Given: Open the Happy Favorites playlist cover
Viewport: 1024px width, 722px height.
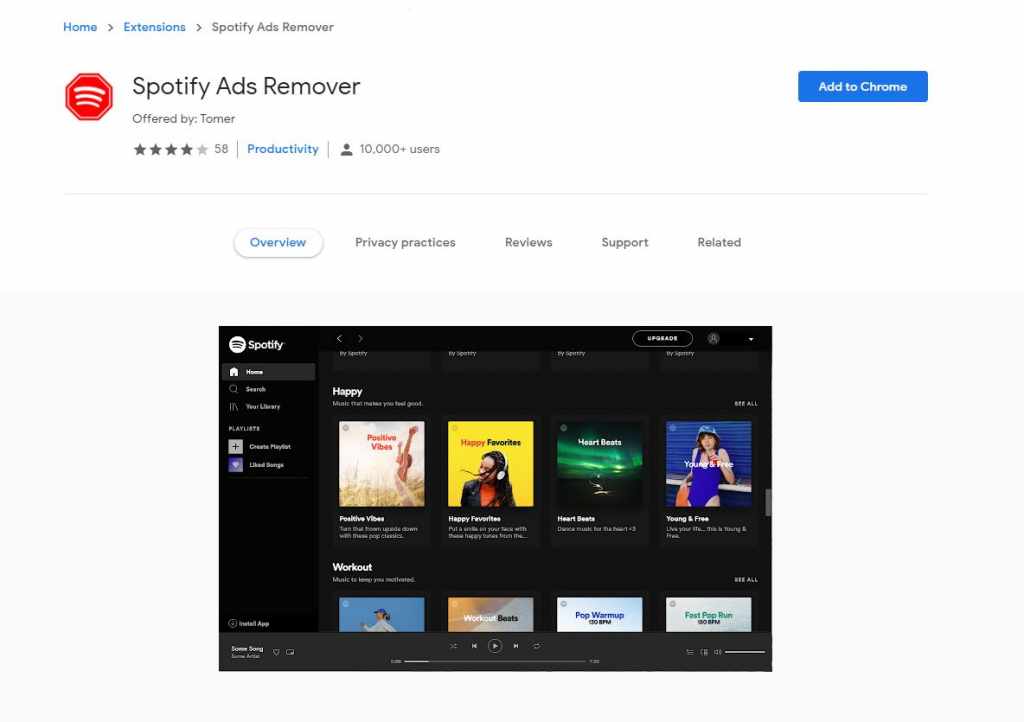Looking at the screenshot, I should pos(490,463).
